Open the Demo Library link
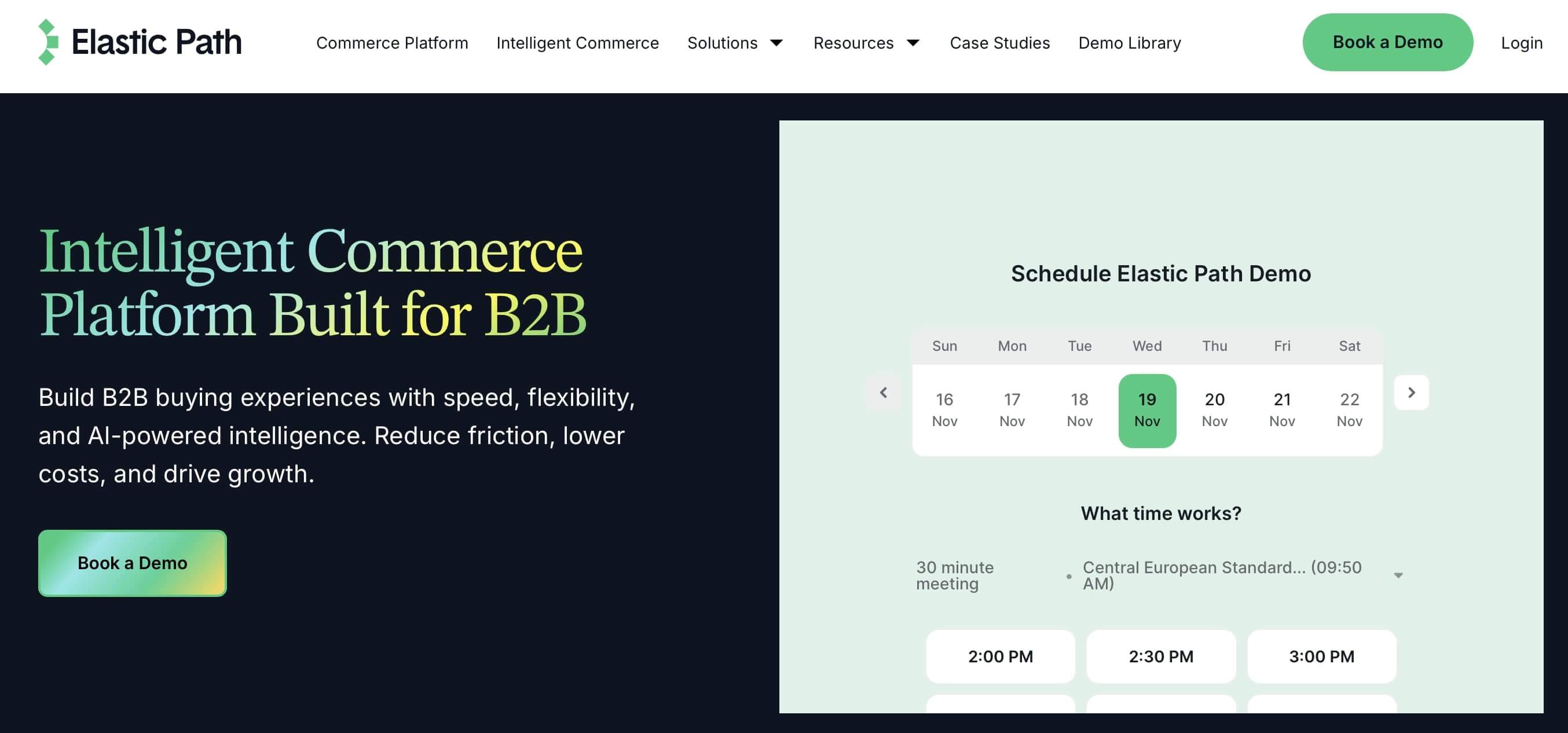Image resolution: width=1568 pixels, height=733 pixels. (1129, 43)
